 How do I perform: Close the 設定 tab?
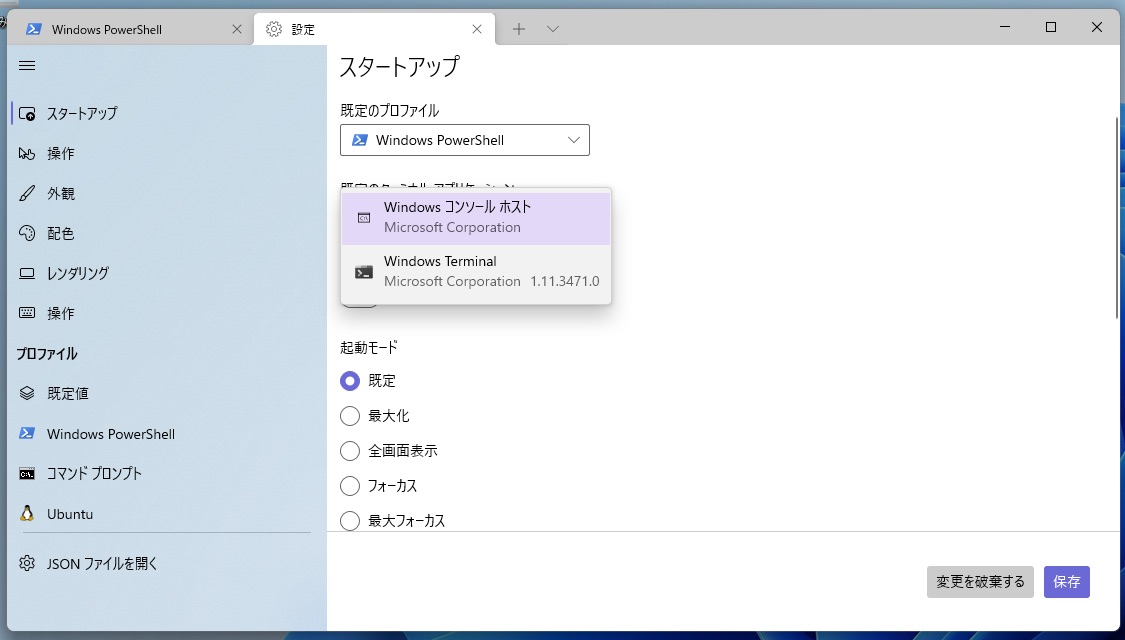click(x=477, y=29)
